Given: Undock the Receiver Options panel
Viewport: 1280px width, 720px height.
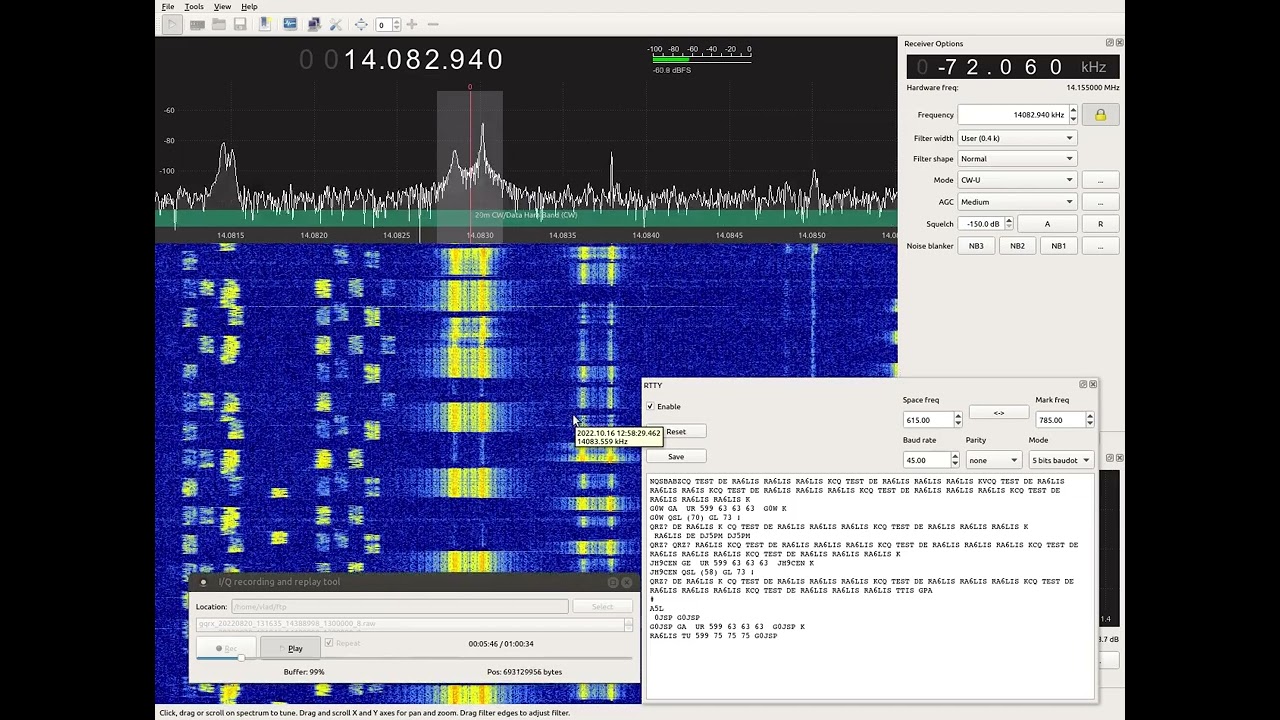Looking at the screenshot, I should [x=1109, y=43].
